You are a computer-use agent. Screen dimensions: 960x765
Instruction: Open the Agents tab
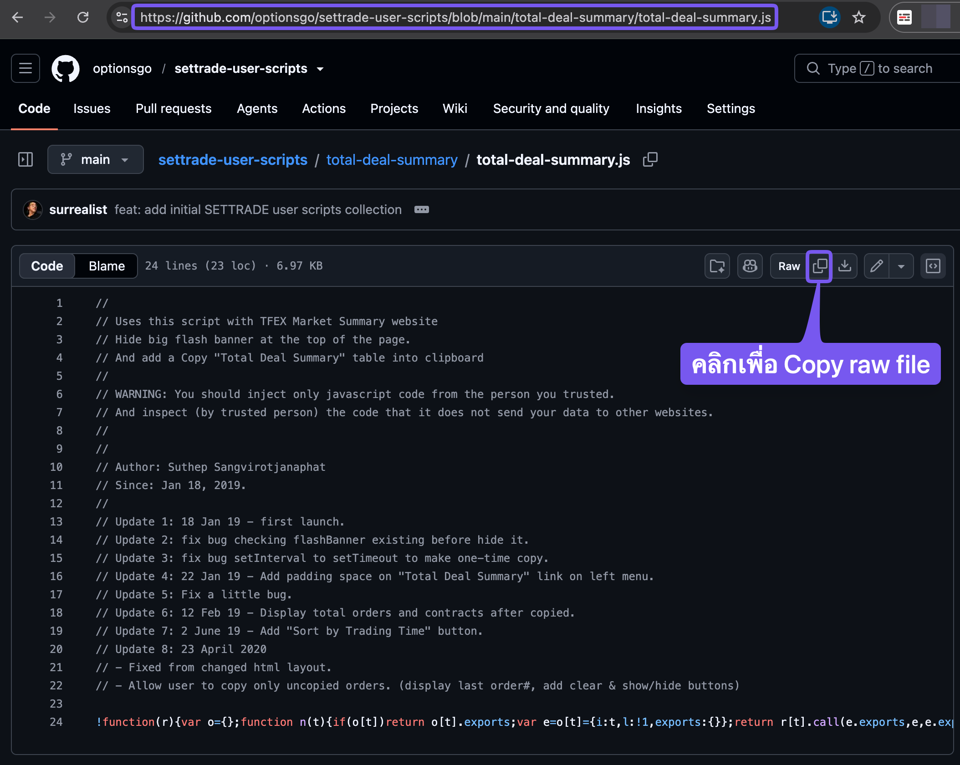click(x=257, y=108)
